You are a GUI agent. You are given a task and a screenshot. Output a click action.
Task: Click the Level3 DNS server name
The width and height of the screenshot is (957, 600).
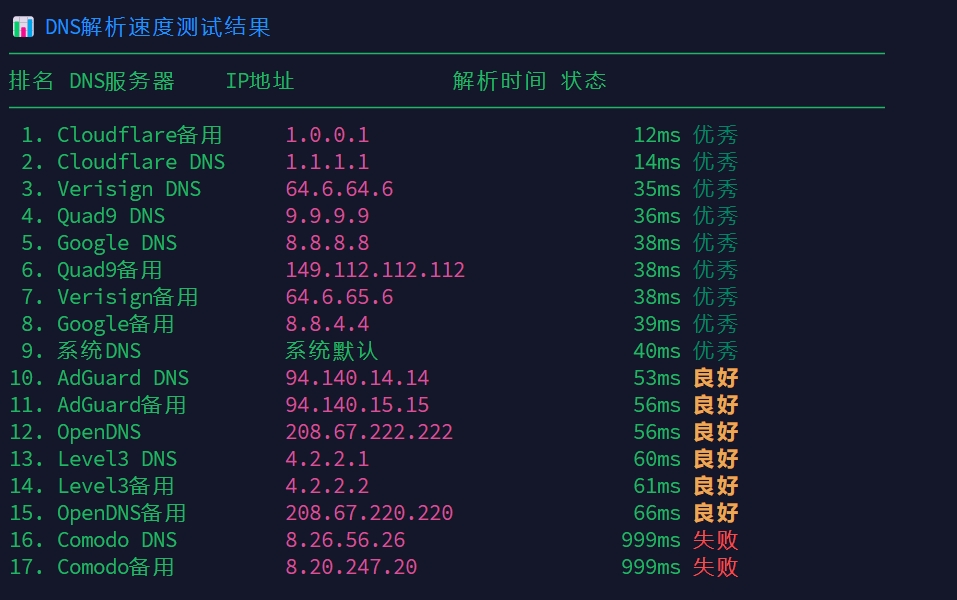point(116,459)
